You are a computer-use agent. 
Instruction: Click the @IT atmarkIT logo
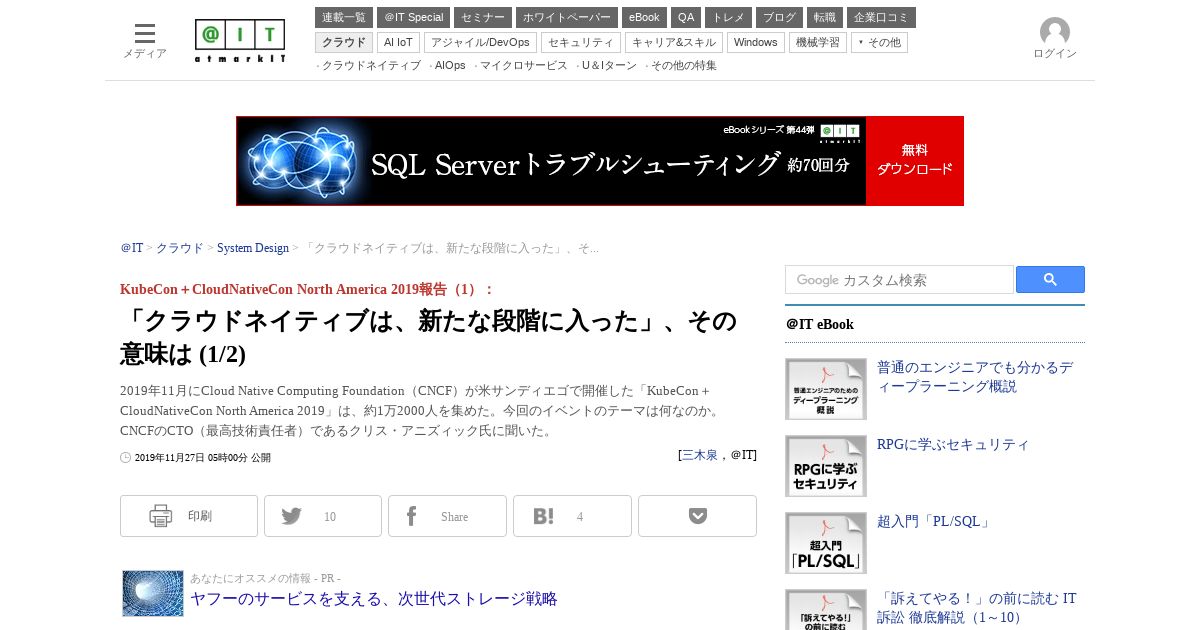(x=240, y=41)
